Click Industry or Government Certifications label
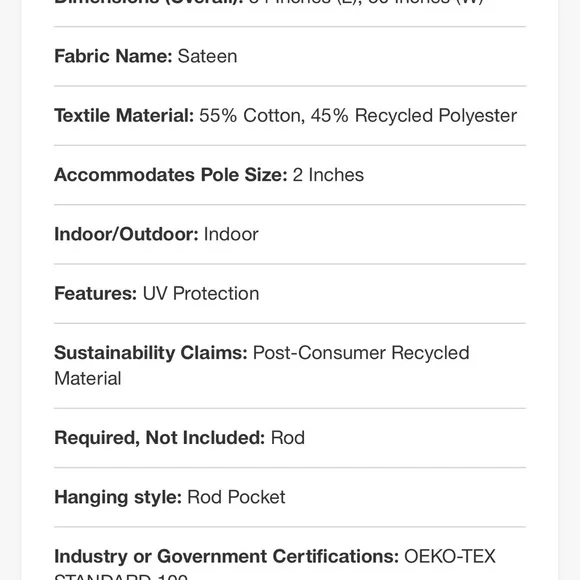 pyautogui.click(x=226, y=556)
